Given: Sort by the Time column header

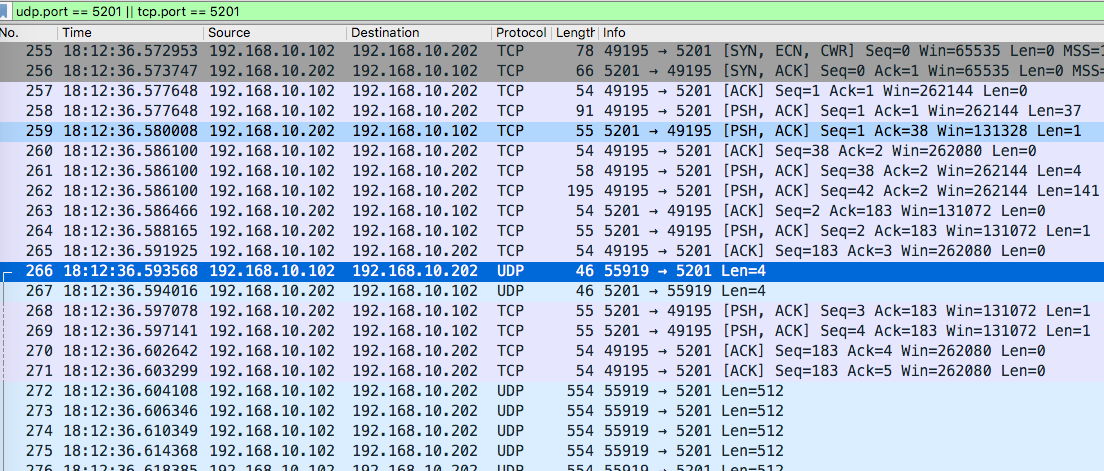Looking at the screenshot, I should pos(132,32).
